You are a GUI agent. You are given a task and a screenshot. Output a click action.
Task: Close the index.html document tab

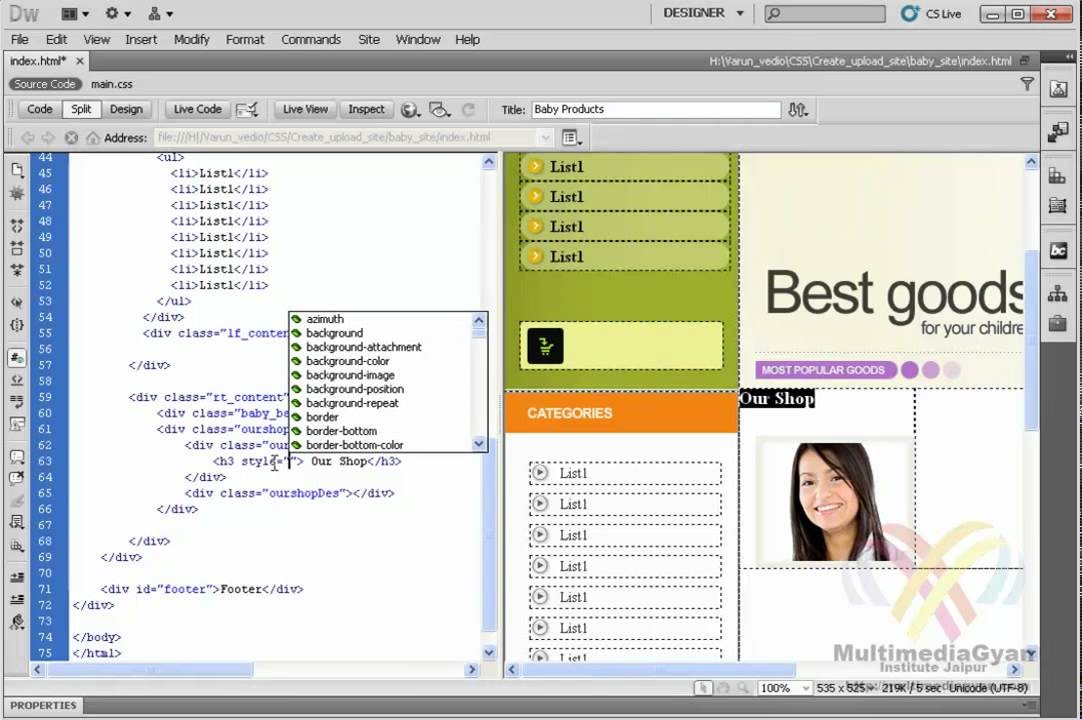79,61
